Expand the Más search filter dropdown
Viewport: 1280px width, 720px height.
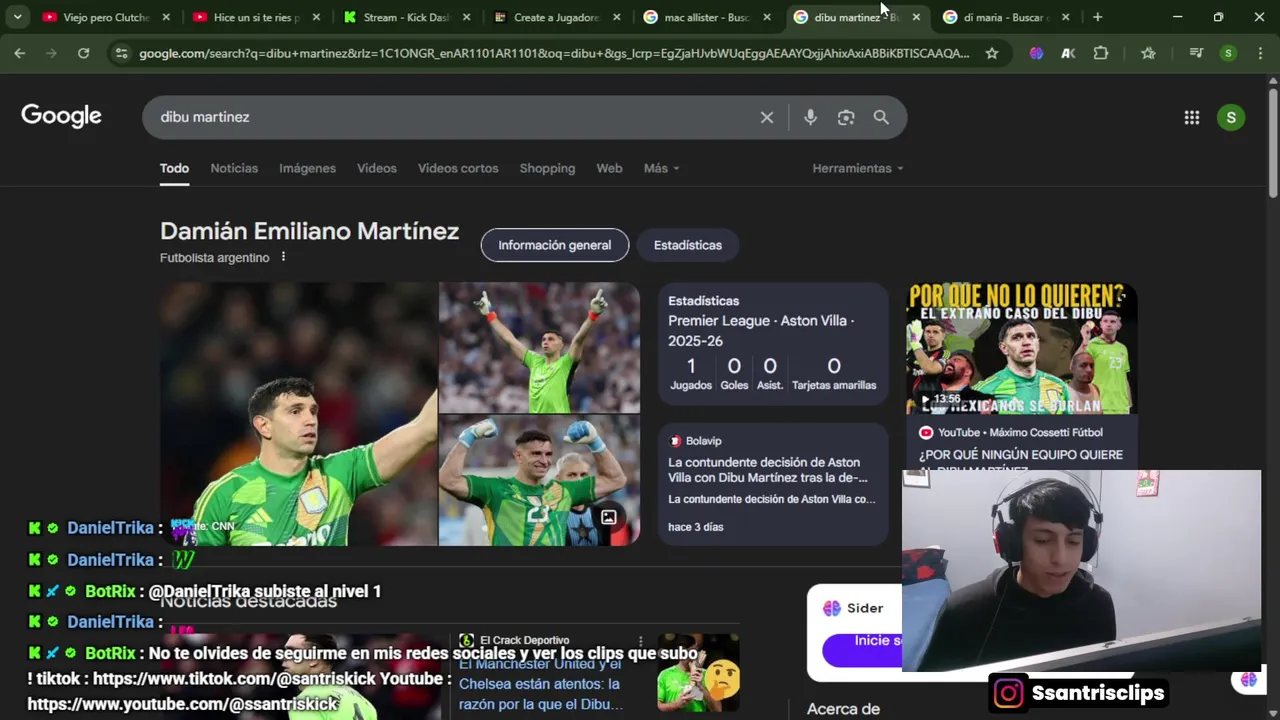coord(661,168)
